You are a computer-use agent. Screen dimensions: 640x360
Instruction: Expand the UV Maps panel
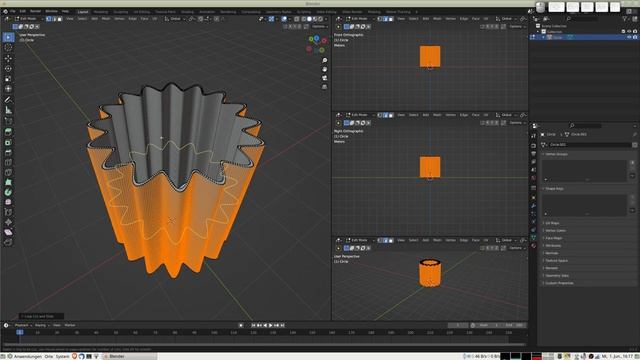tap(552, 223)
